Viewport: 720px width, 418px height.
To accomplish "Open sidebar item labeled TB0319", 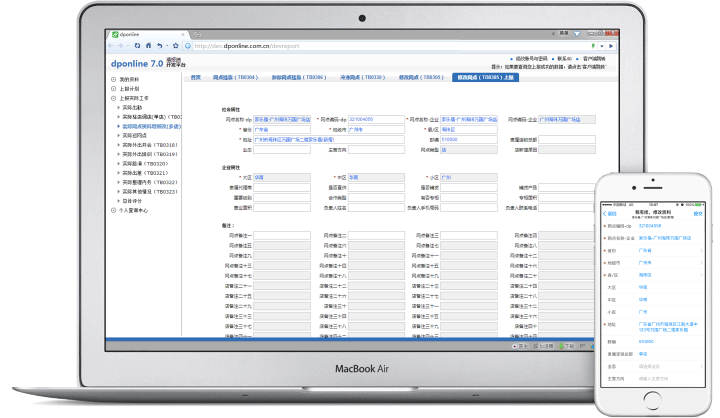I will pyautogui.click(x=149, y=154).
